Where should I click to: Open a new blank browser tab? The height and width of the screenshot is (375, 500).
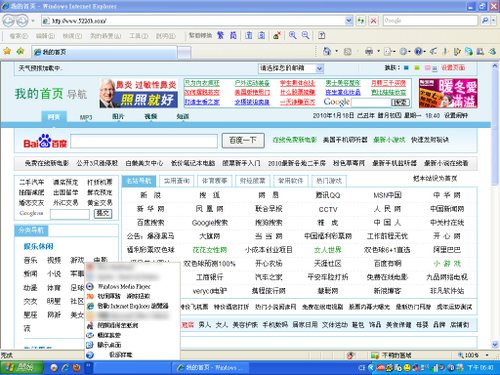184,52
